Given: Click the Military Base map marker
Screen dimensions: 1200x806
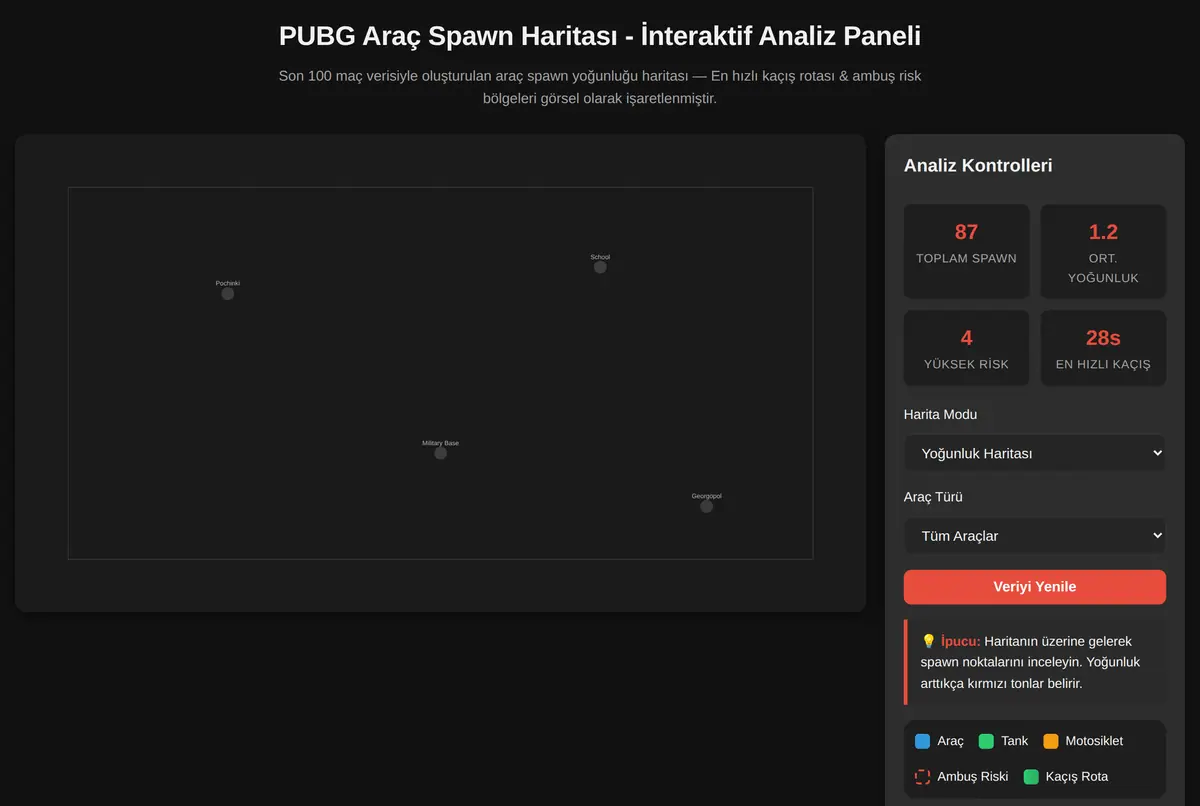Looking at the screenshot, I should coord(440,453).
